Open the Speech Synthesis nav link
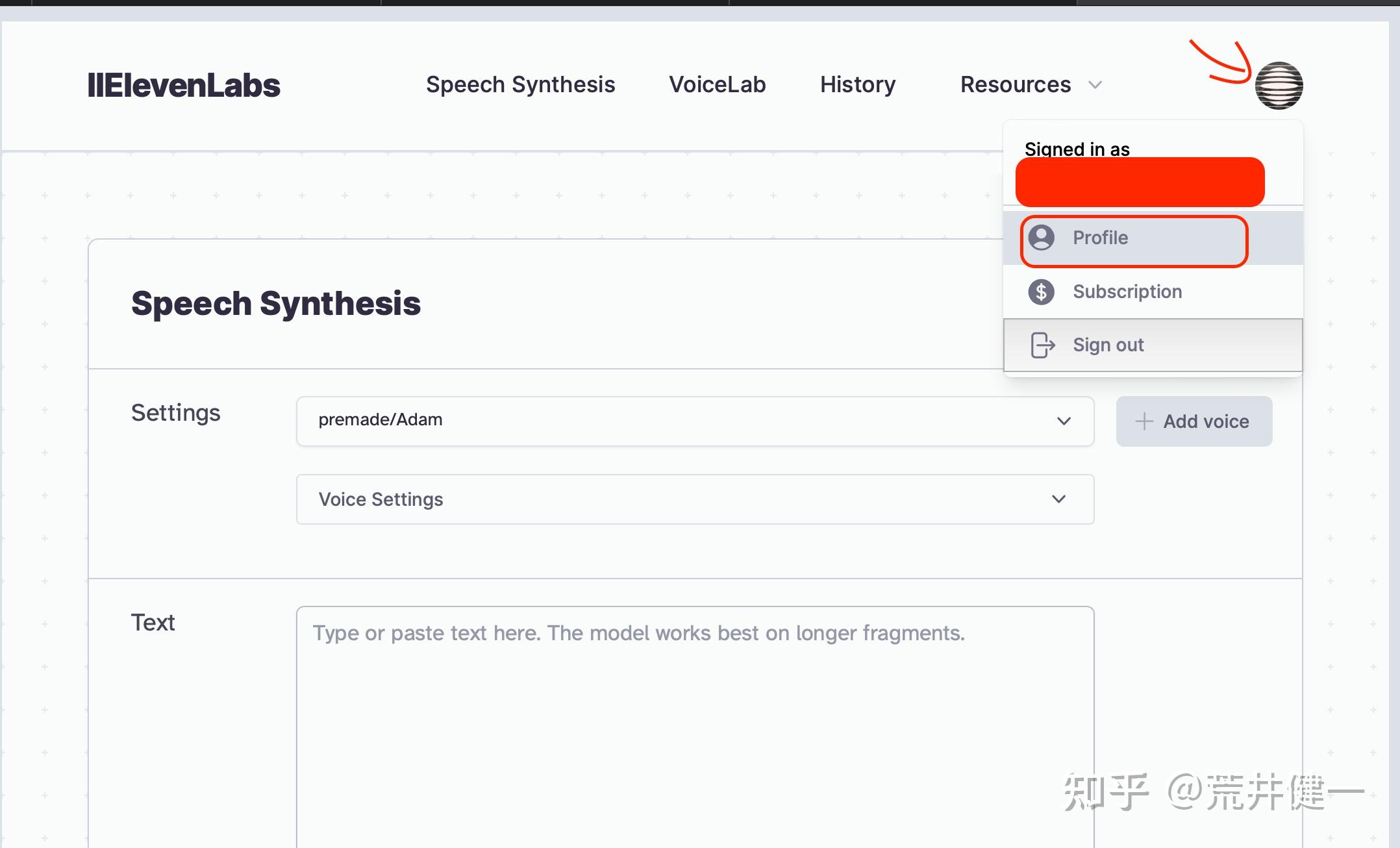 (520, 84)
